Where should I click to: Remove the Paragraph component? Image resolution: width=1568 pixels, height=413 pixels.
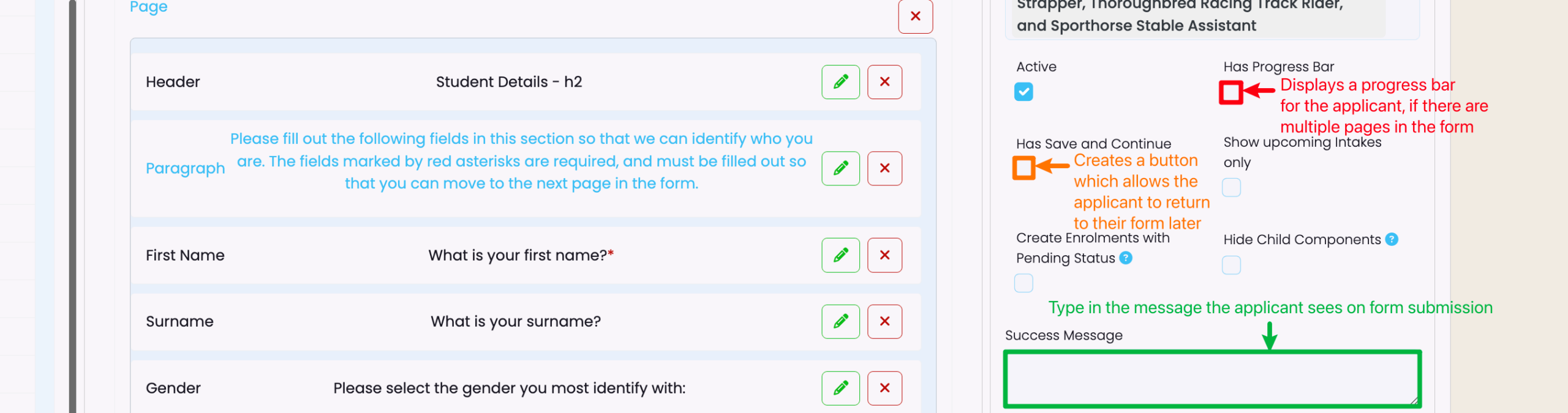coord(884,168)
